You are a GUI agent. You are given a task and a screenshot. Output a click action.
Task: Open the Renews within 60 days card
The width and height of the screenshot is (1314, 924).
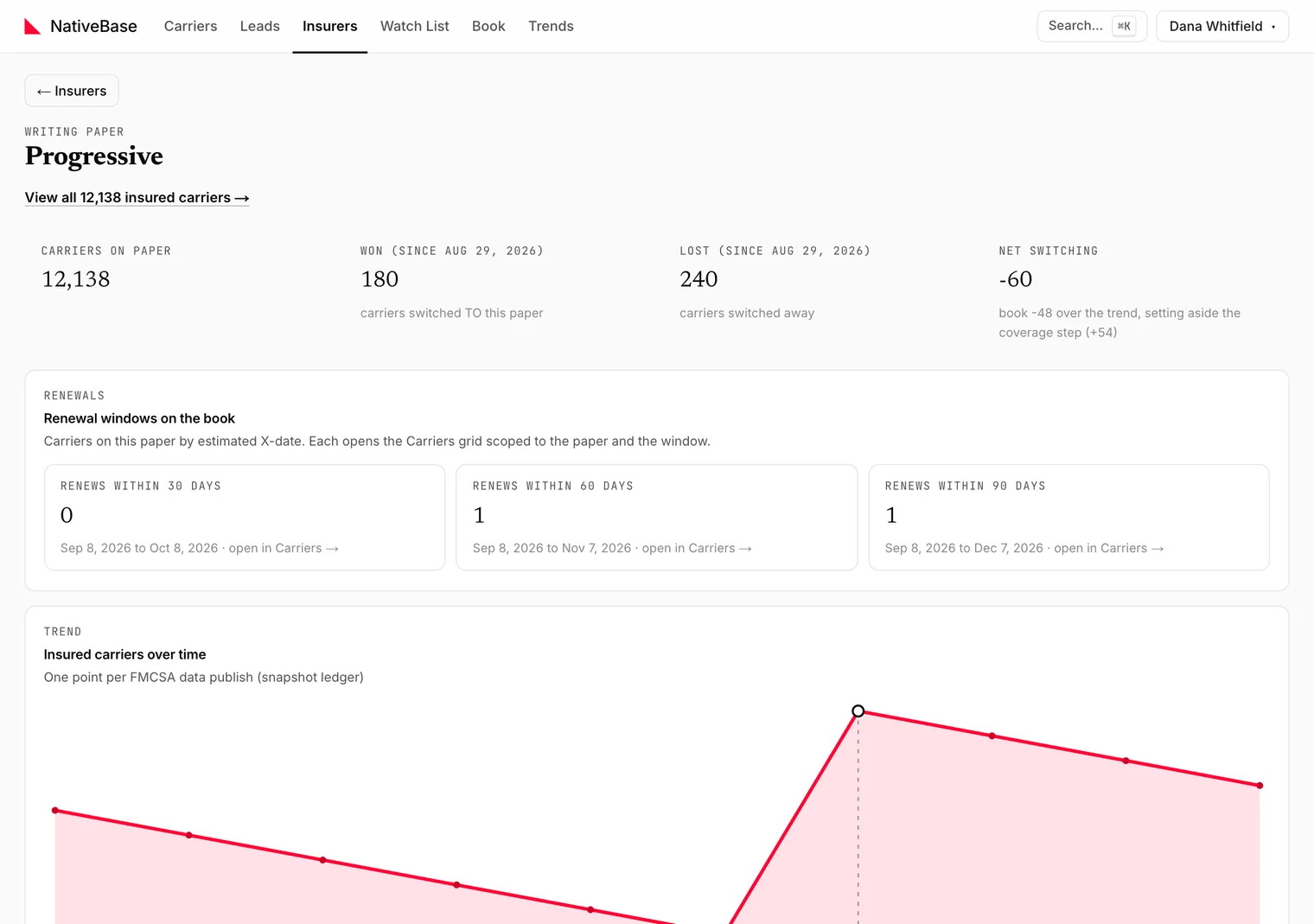657,518
